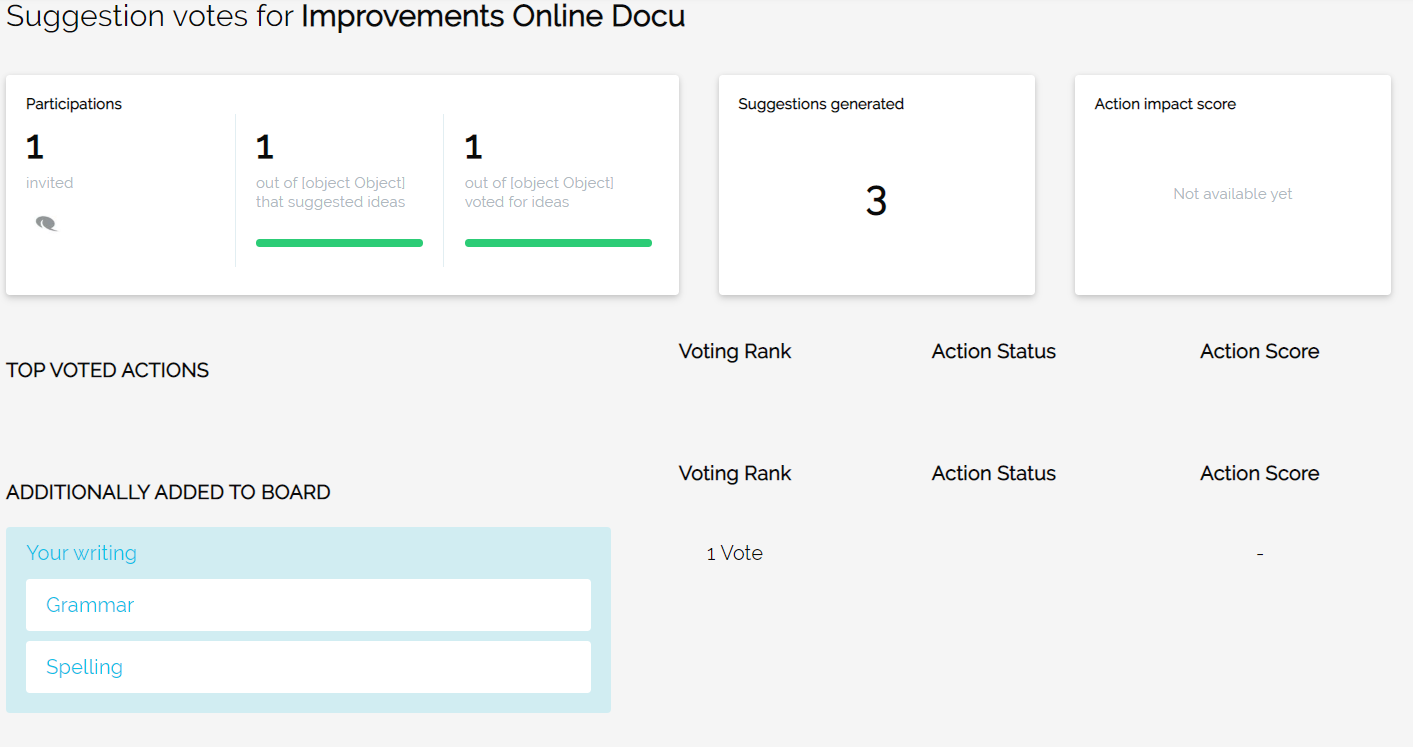This screenshot has width=1413, height=747.
Task: Open the Your writing suggestion title
Action: 81,553
